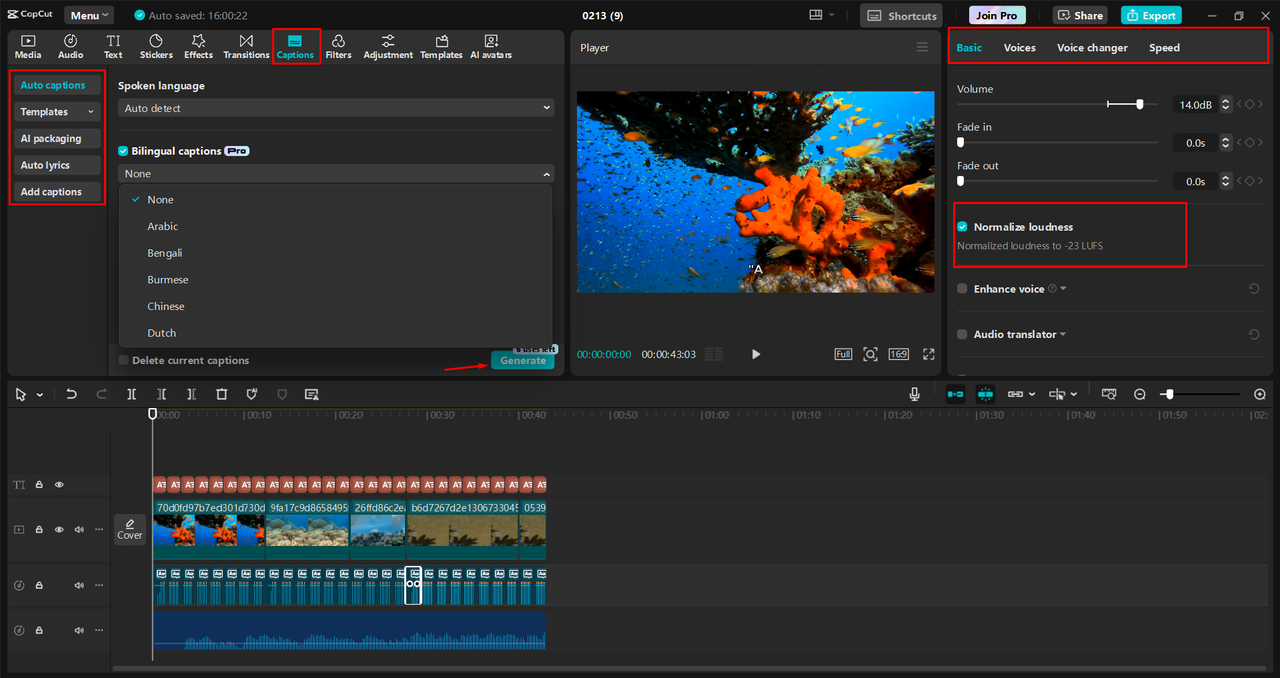This screenshot has height=678, width=1280.
Task: Open the AI avatars panel icon
Action: [x=491, y=46]
